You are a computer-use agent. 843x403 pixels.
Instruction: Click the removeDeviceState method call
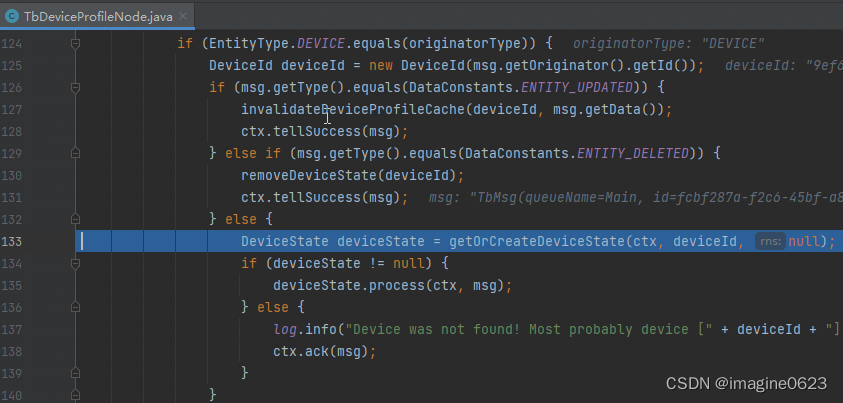(309, 176)
